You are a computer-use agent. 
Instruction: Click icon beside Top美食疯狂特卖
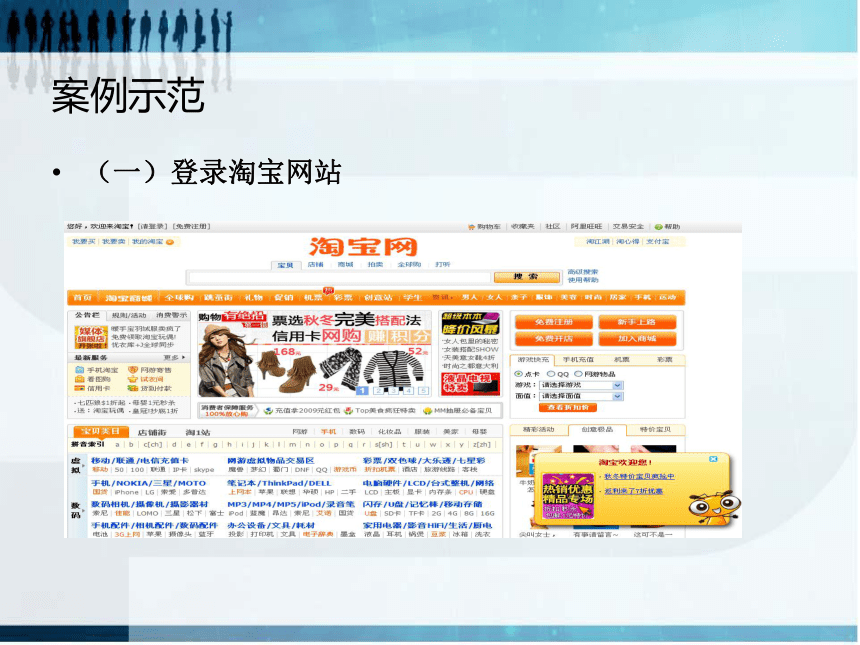pos(348,411)
